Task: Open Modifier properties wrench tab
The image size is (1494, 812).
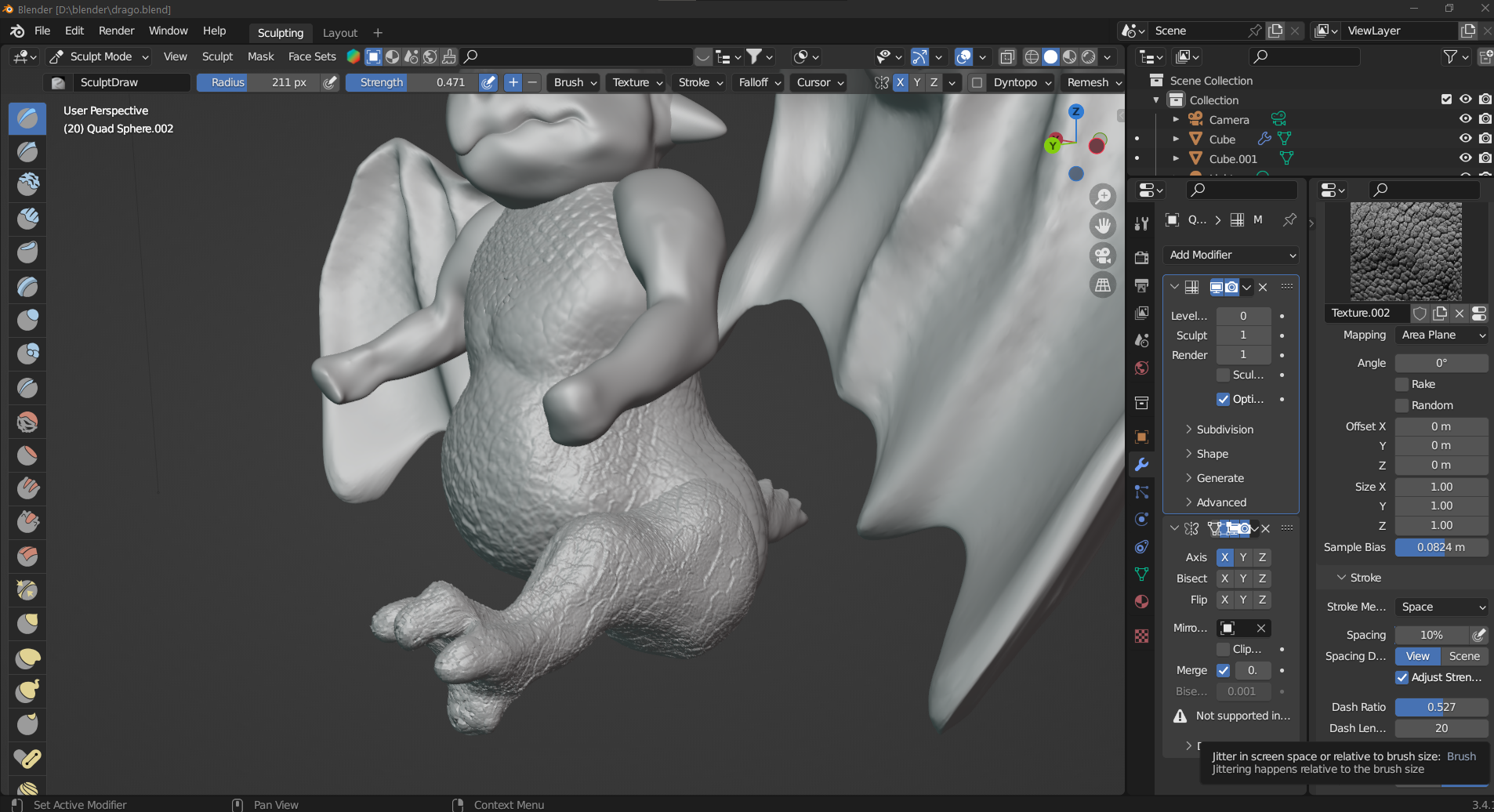Action: tap(1141, 465)
